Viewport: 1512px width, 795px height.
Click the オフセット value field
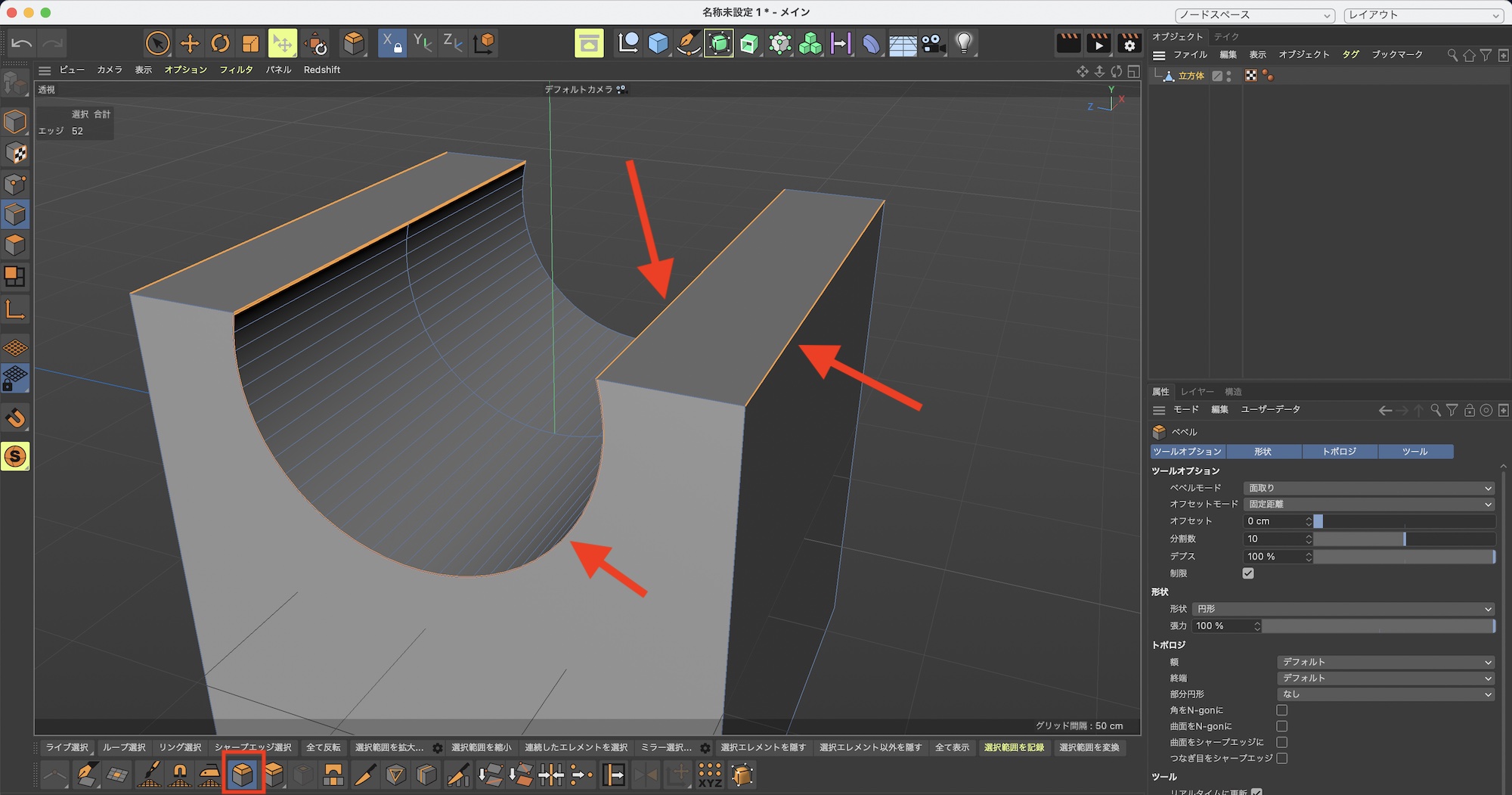pos(1274,521)
